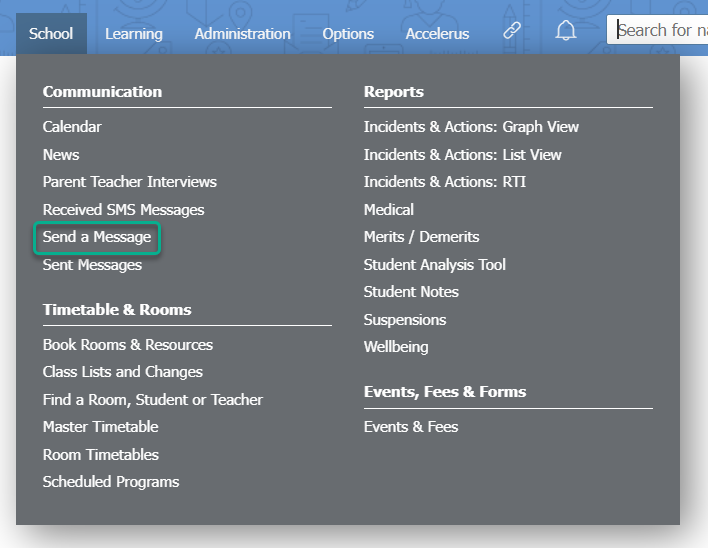View Received SMS Messages
The image size is (708, 548).
[x=123, y=210]
